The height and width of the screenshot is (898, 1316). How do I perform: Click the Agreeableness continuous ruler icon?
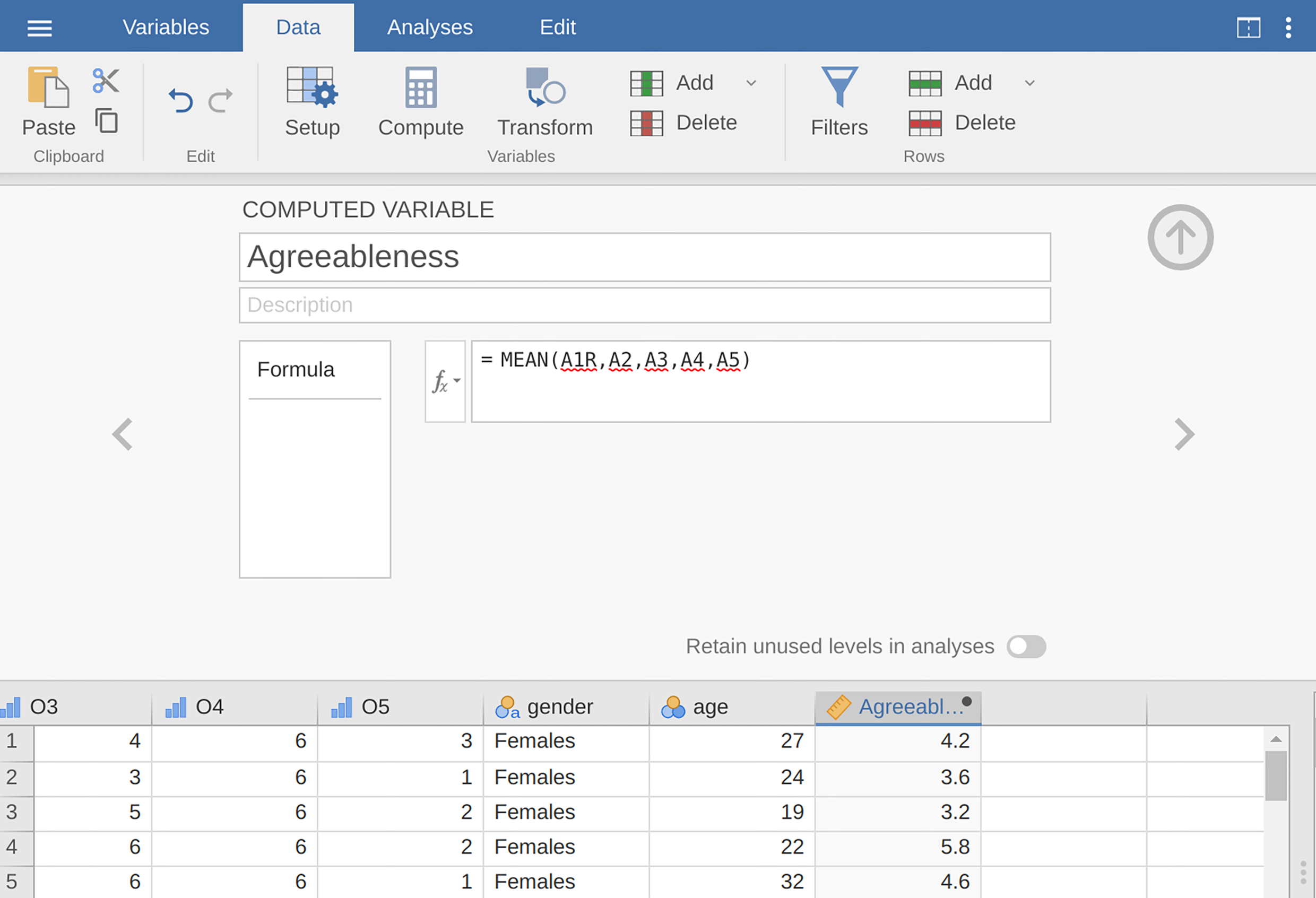click(x=838, y=707)
